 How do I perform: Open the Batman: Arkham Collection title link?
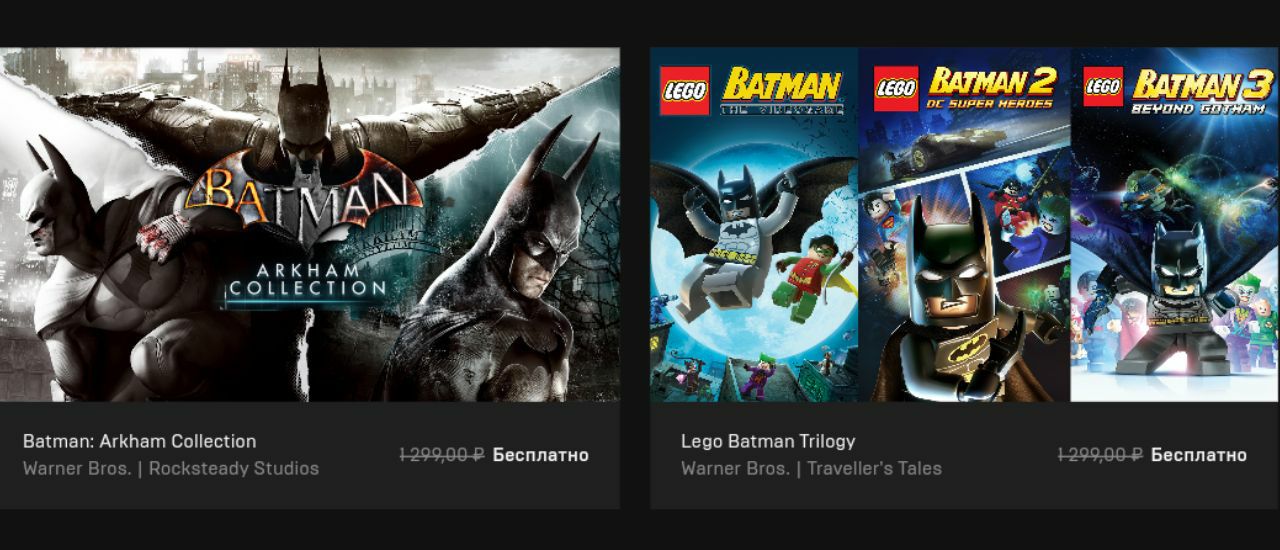click(x=139, y=441)
